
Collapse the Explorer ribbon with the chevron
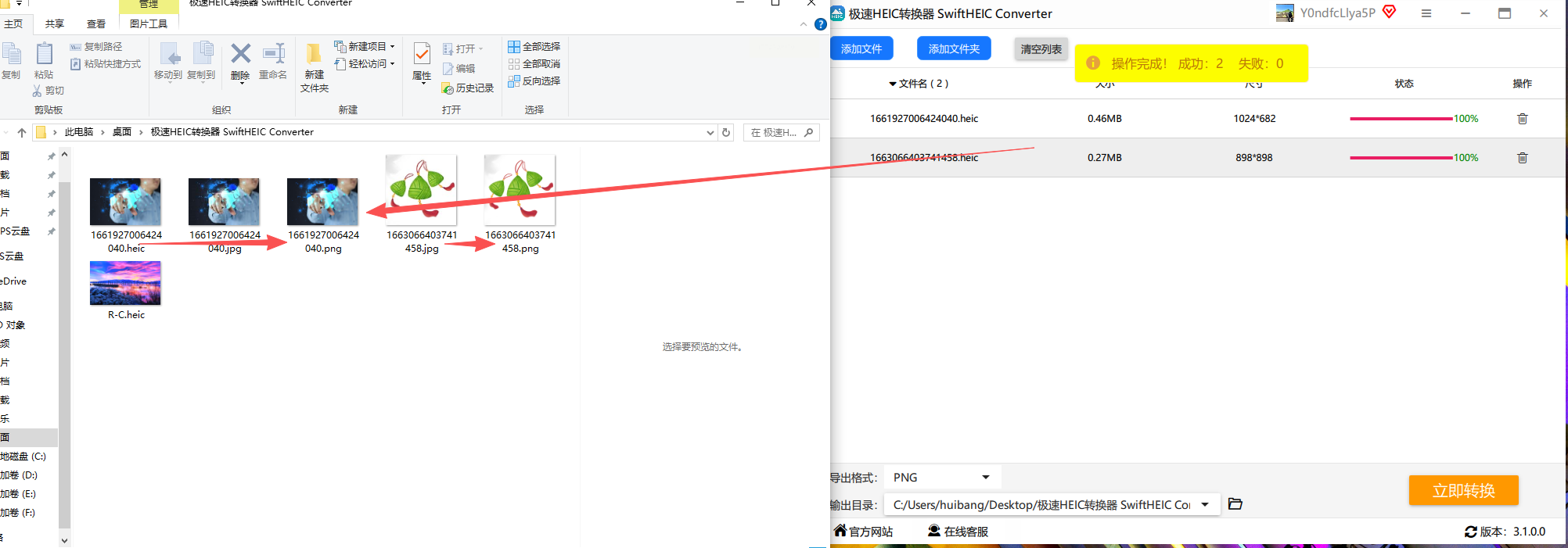coord(804,24)
